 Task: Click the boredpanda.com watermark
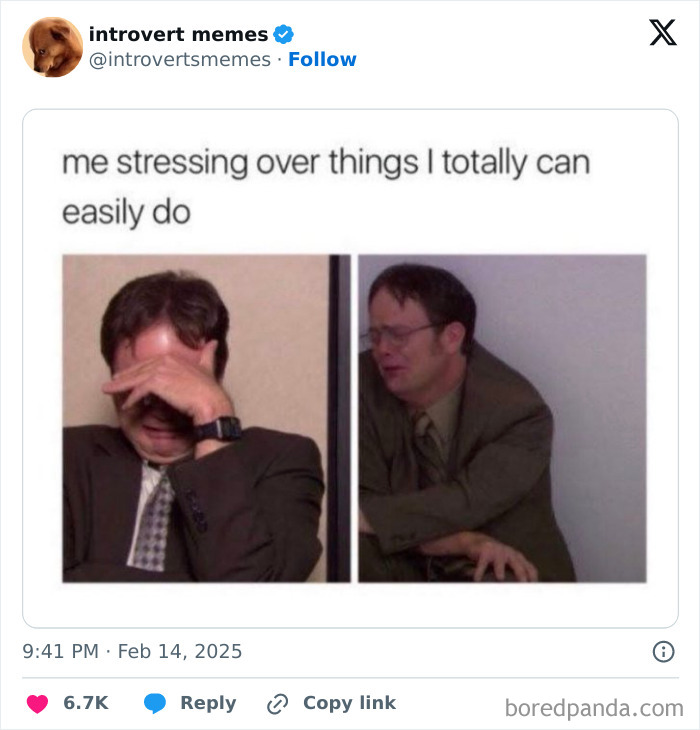[x=594, y=709]
